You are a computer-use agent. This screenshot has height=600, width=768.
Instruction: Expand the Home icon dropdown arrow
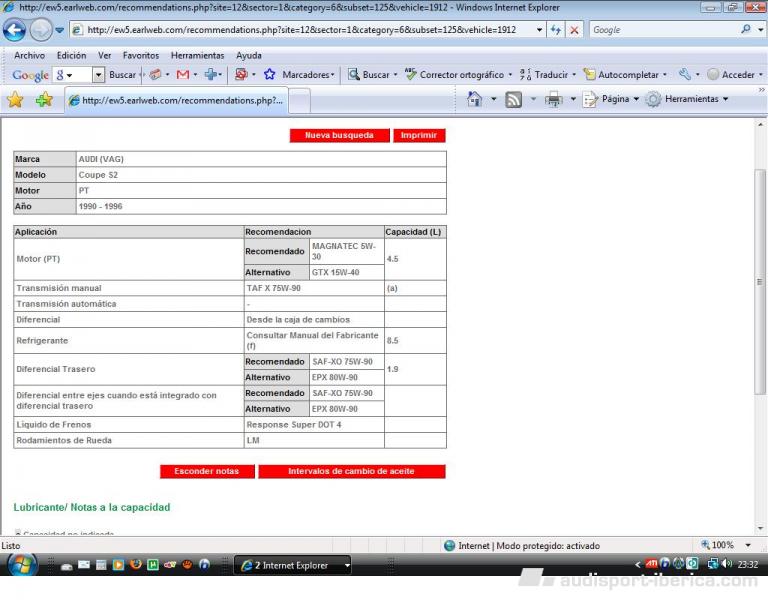[494, 99]
